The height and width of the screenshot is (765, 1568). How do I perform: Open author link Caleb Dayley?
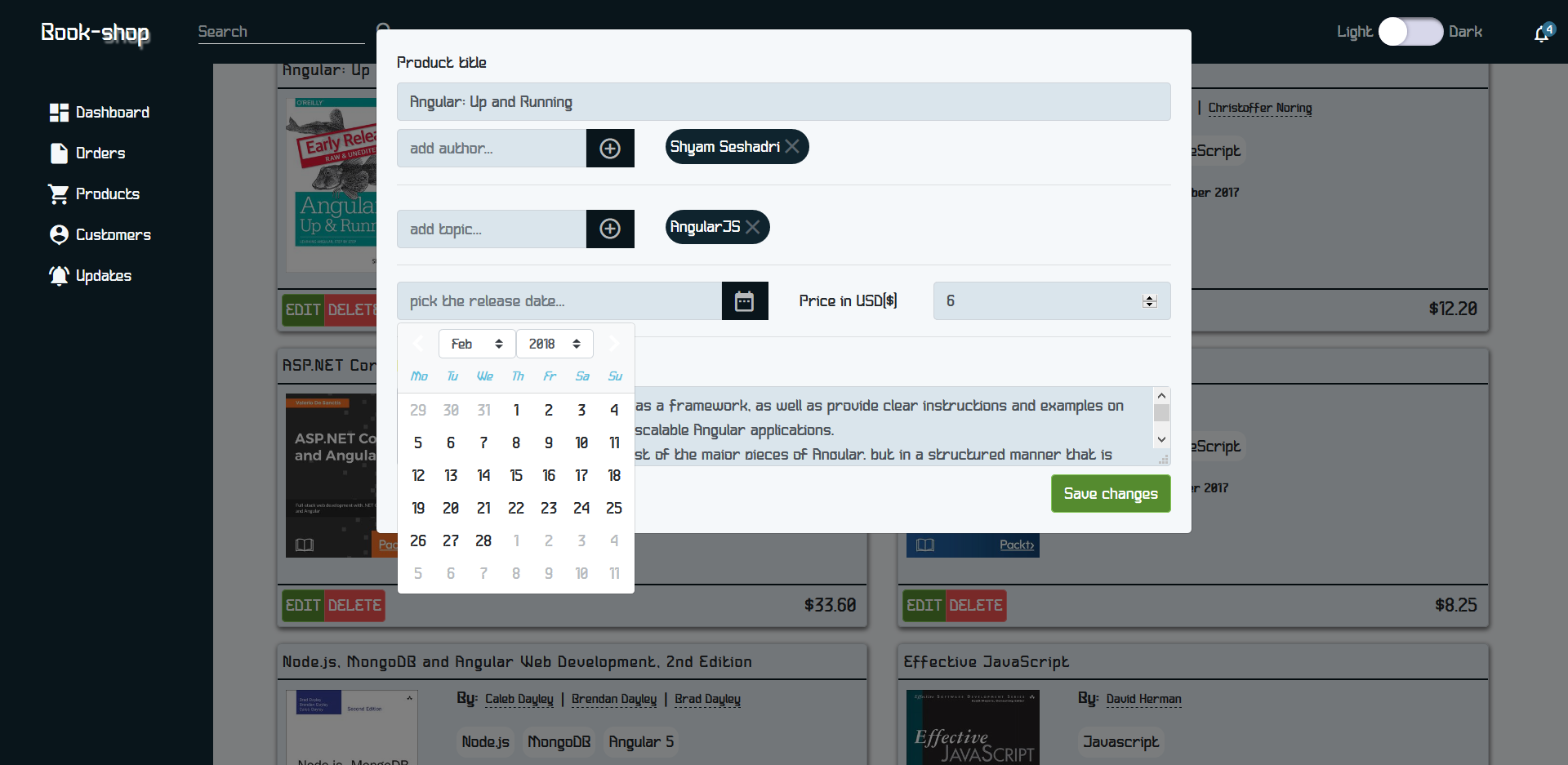519,699
